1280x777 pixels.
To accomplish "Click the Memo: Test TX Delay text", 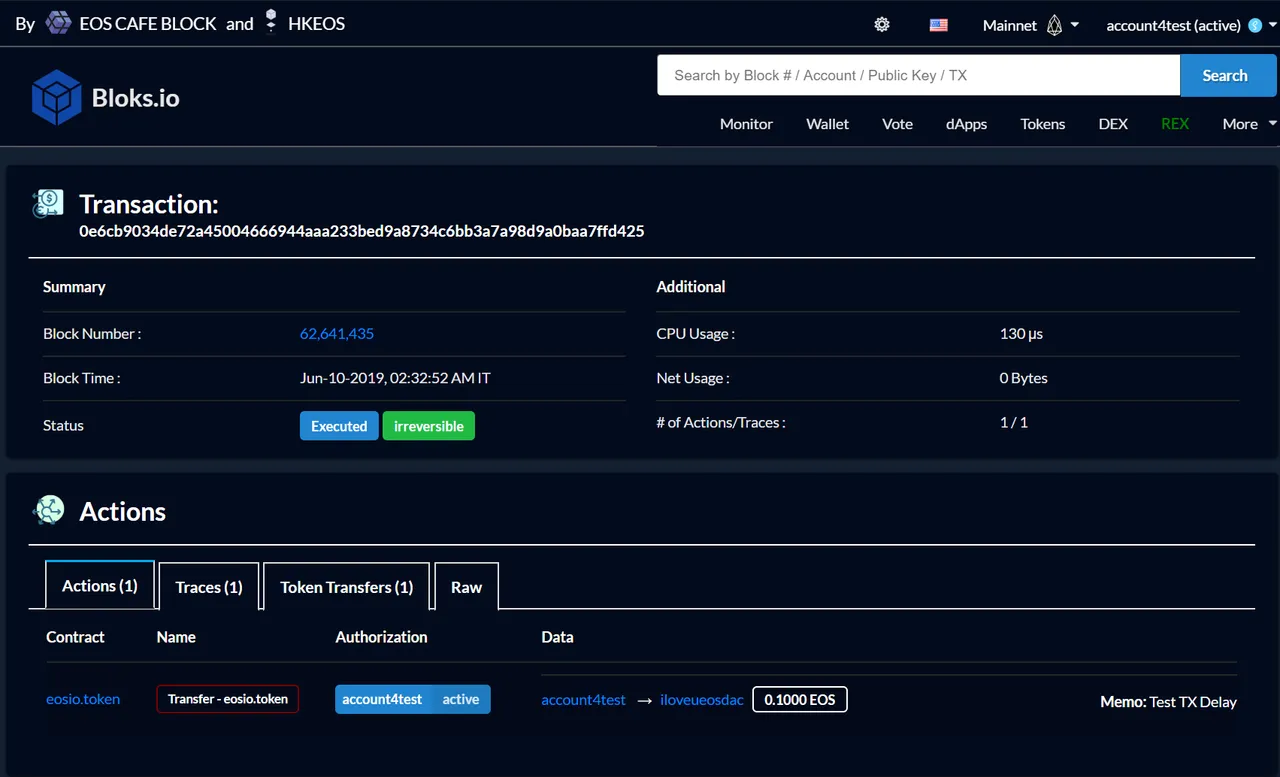I will coord(1168,702).
